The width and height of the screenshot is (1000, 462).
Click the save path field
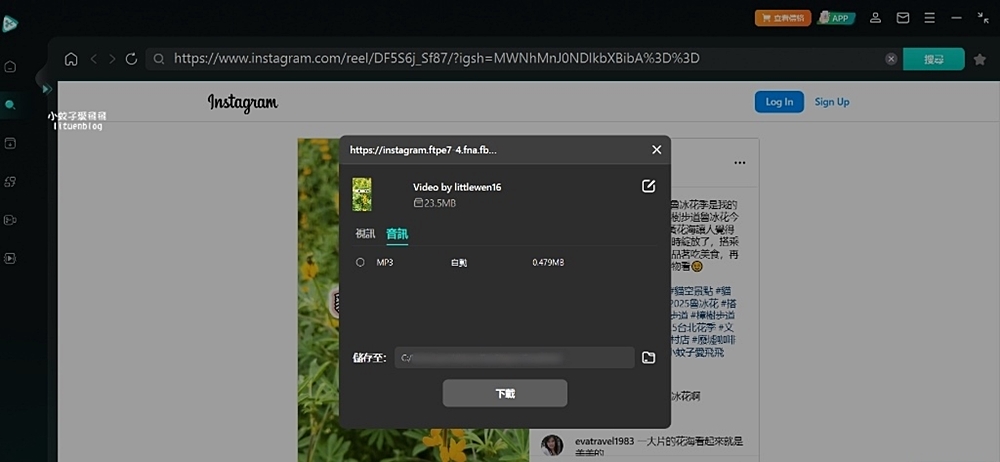click(515, 357)
